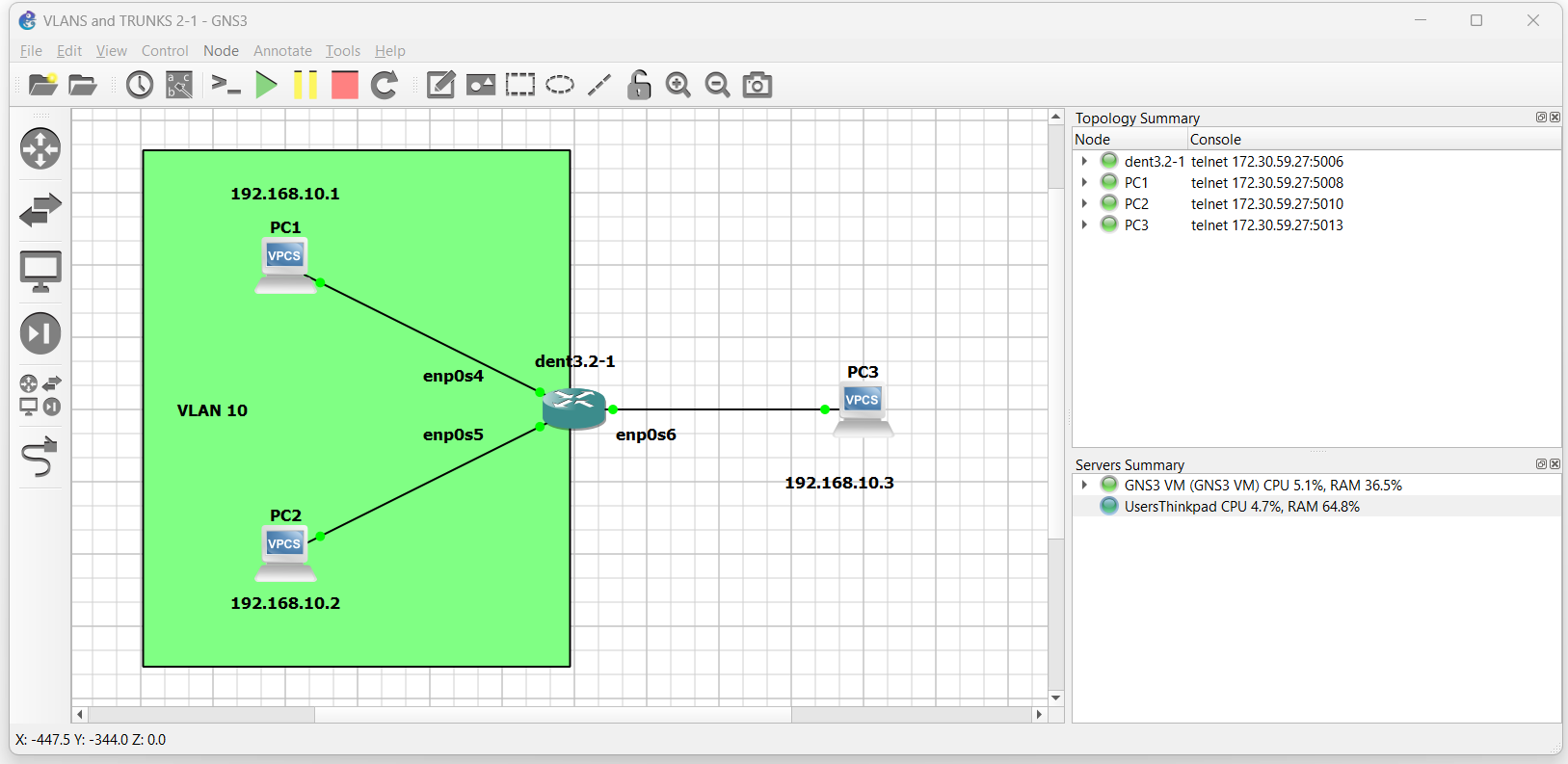
Task: Click the canvas horizontal scrollbar right arrow
Action: (1039, 715)
